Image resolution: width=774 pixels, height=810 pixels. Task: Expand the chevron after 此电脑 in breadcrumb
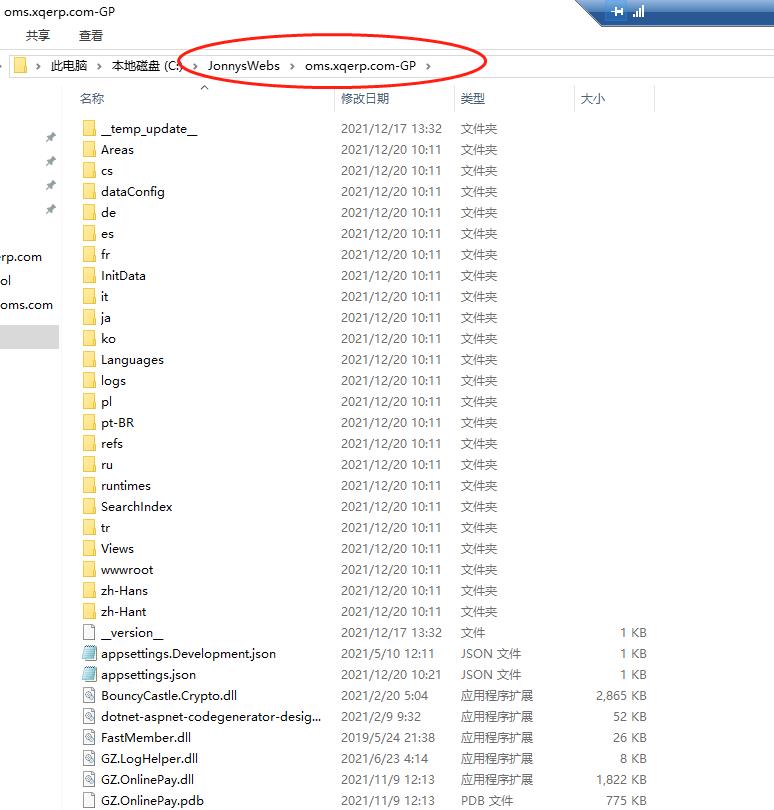(x=99, y=66)
